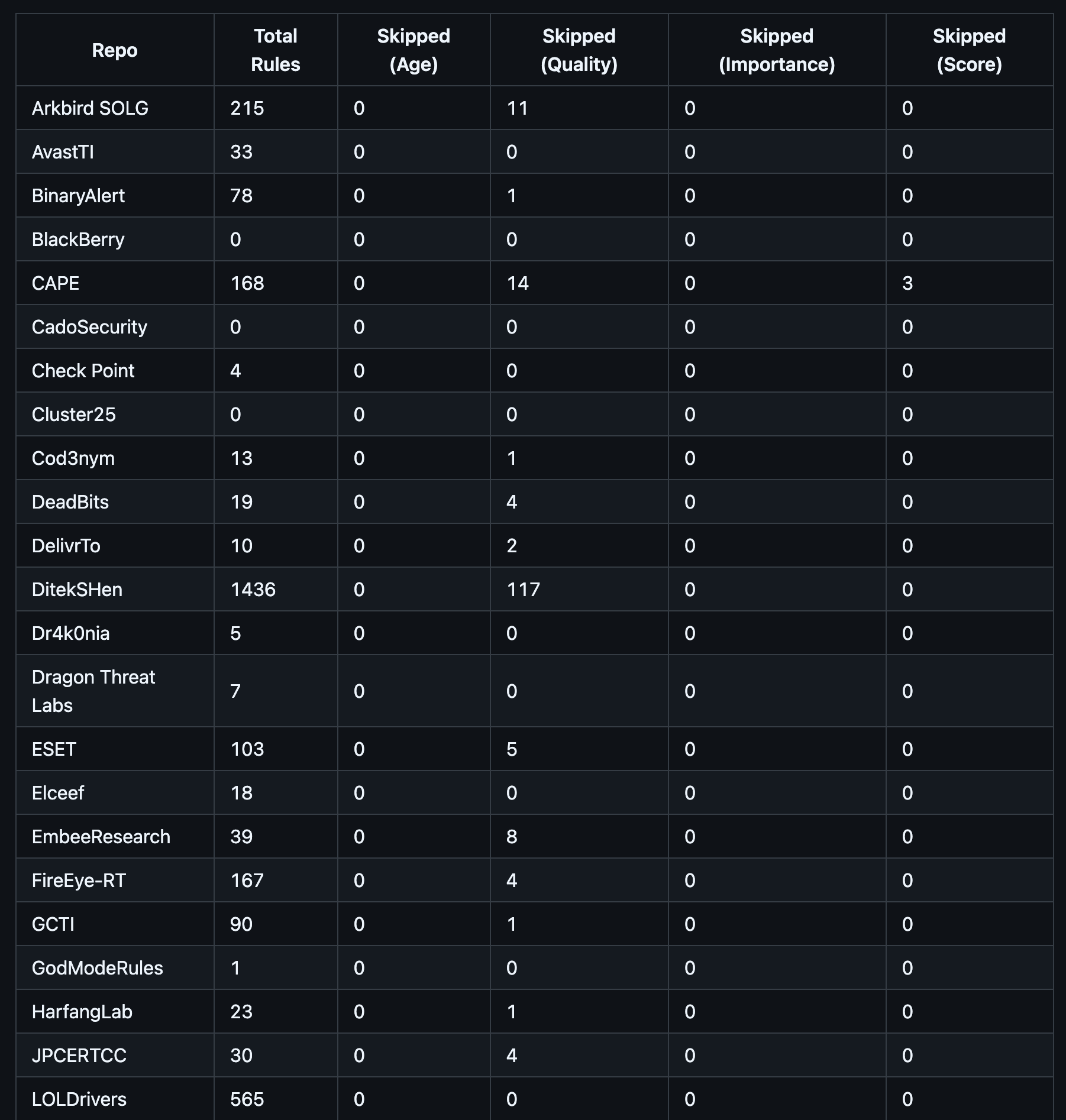The image size is (1066, 1120).
Task: Select the Skipped (Score) header
Action: point(969,50)
